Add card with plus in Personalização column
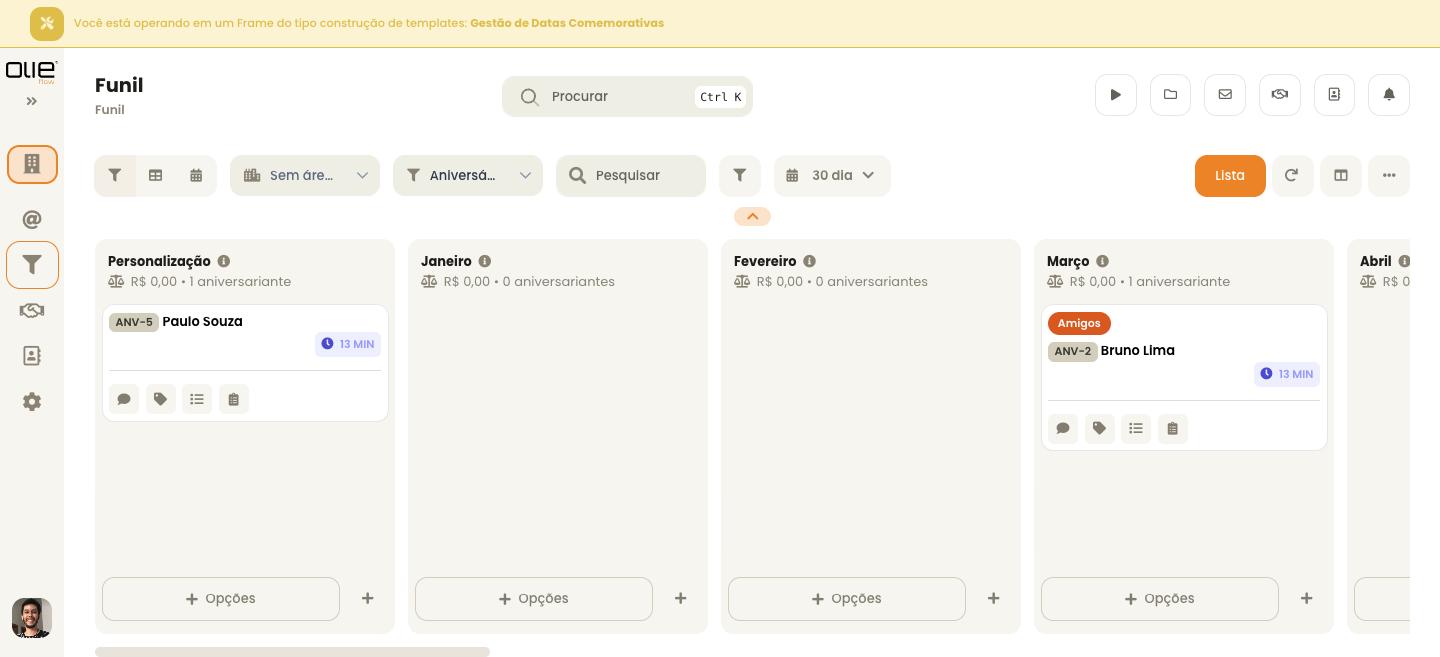Image resolution: width=1440 pixels, height=657 pixels. point(367,598)
